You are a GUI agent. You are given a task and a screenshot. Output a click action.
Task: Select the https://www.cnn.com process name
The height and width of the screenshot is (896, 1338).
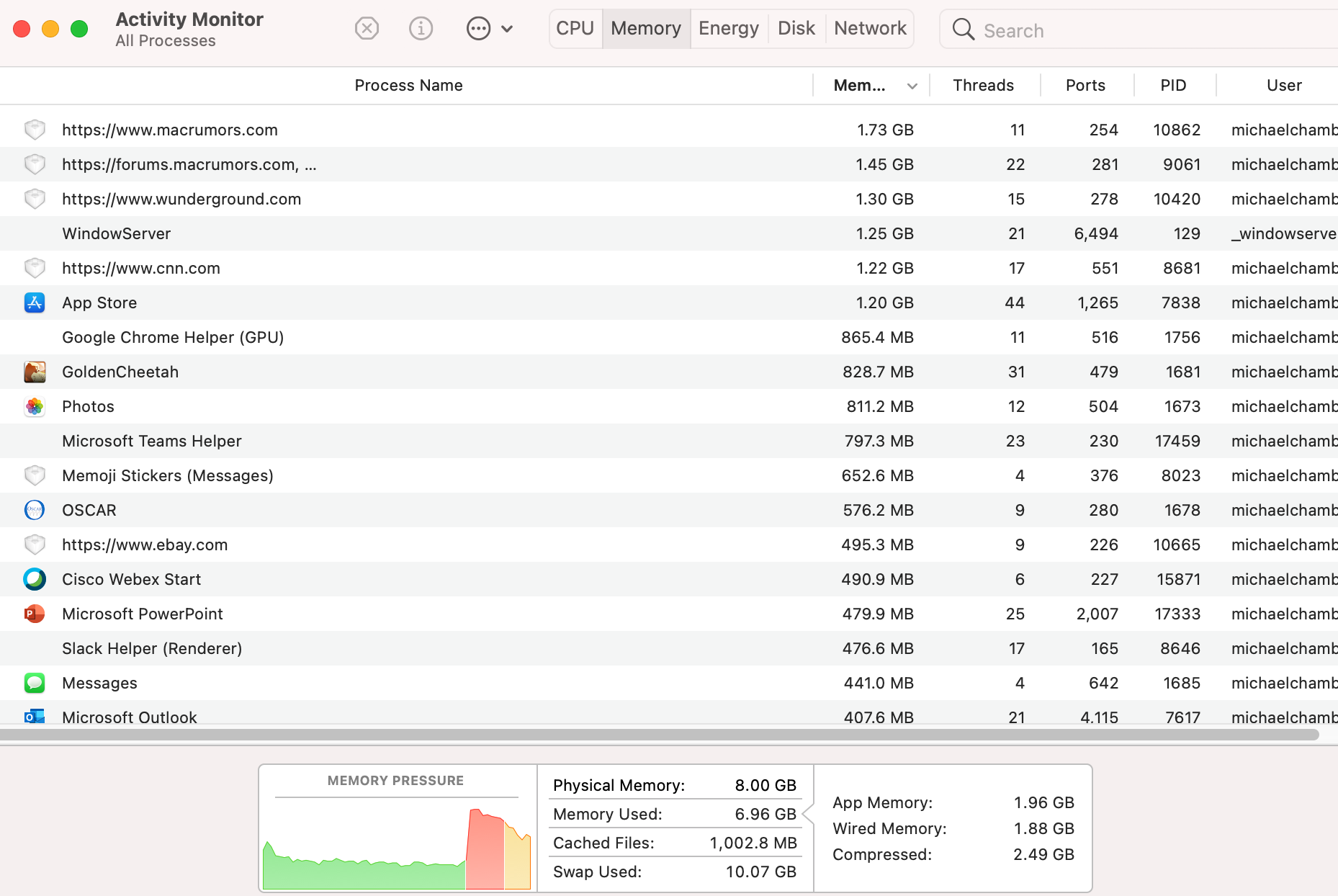[x=141, y=268]
